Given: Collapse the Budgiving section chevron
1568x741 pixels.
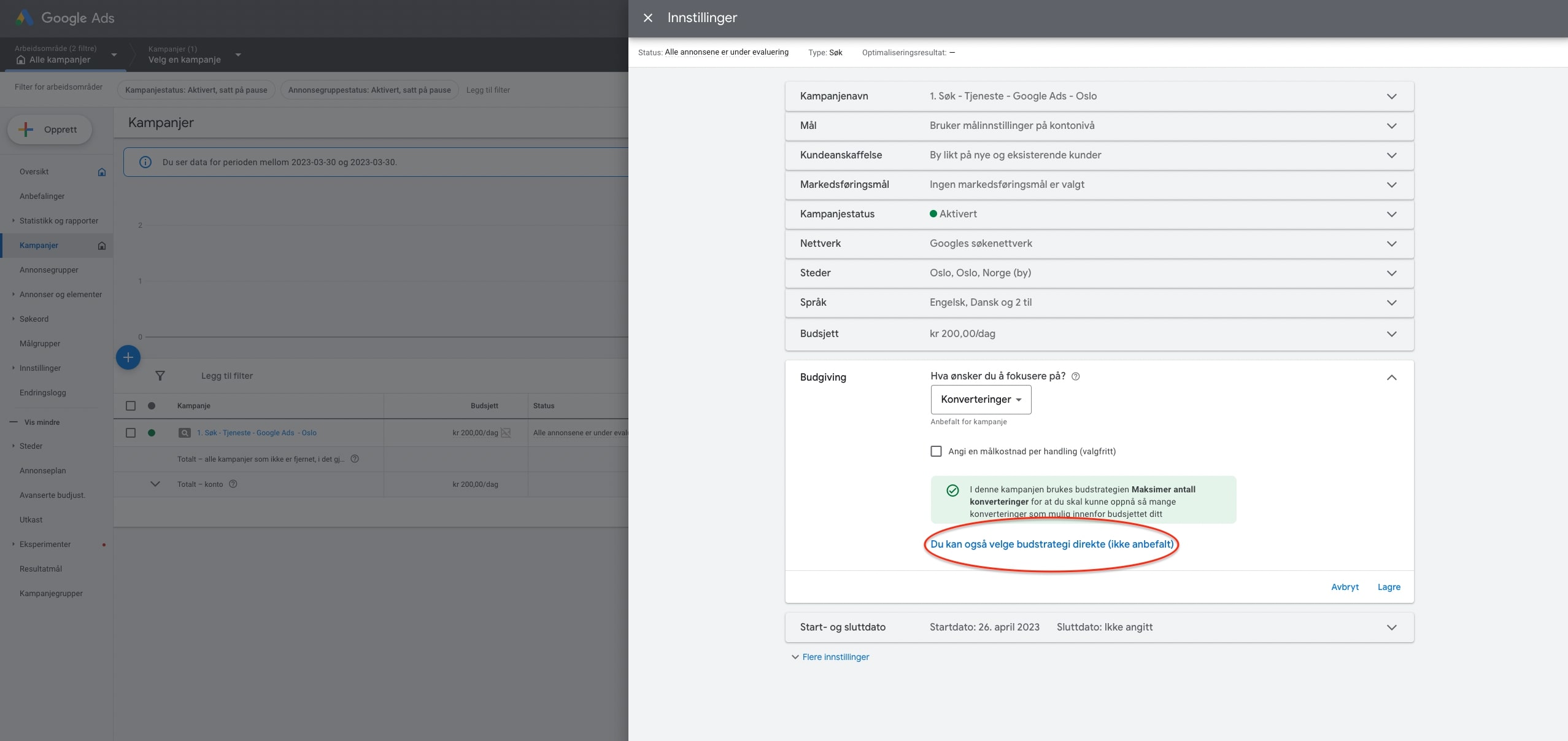Looking at the screenshot, I should (x=1391, y=378).
